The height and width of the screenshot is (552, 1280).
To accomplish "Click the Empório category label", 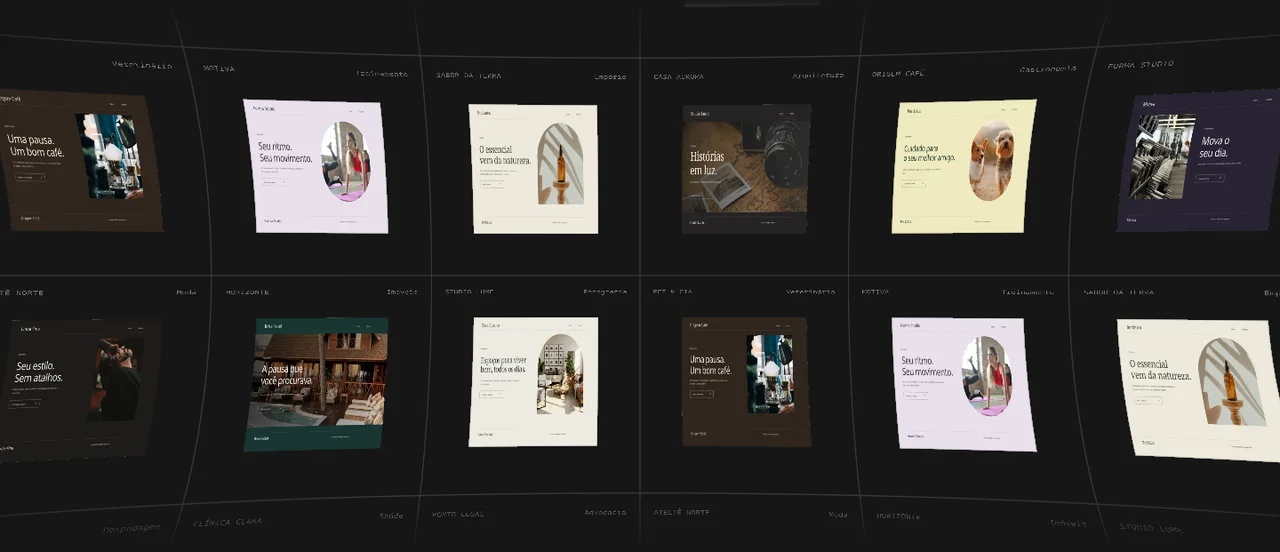I will coord(610,76).
